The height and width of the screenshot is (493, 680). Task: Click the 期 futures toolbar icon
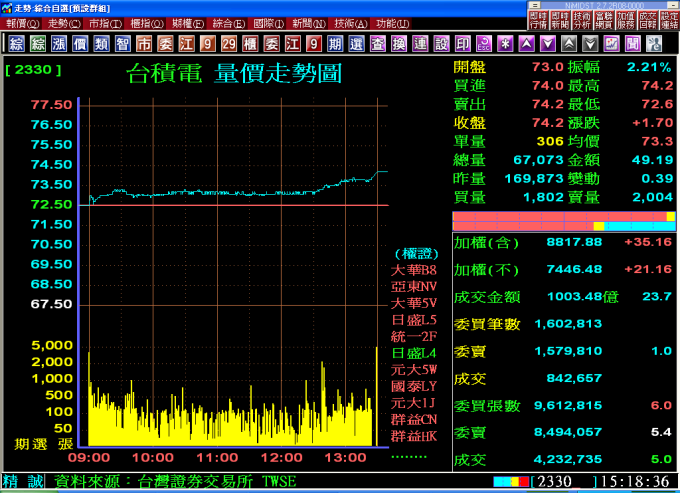click(x=335, y=43)
